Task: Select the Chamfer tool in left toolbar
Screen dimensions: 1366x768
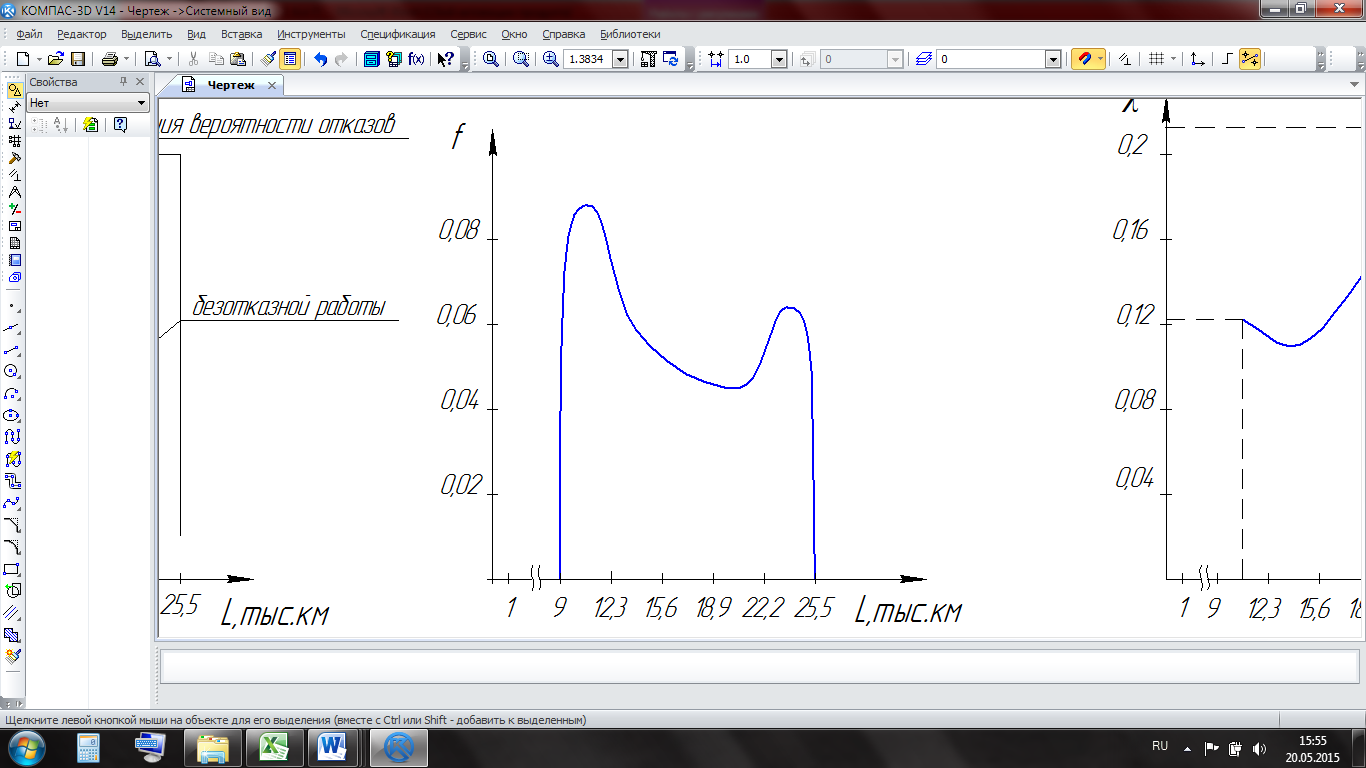Action: click(x=13, y=525)
